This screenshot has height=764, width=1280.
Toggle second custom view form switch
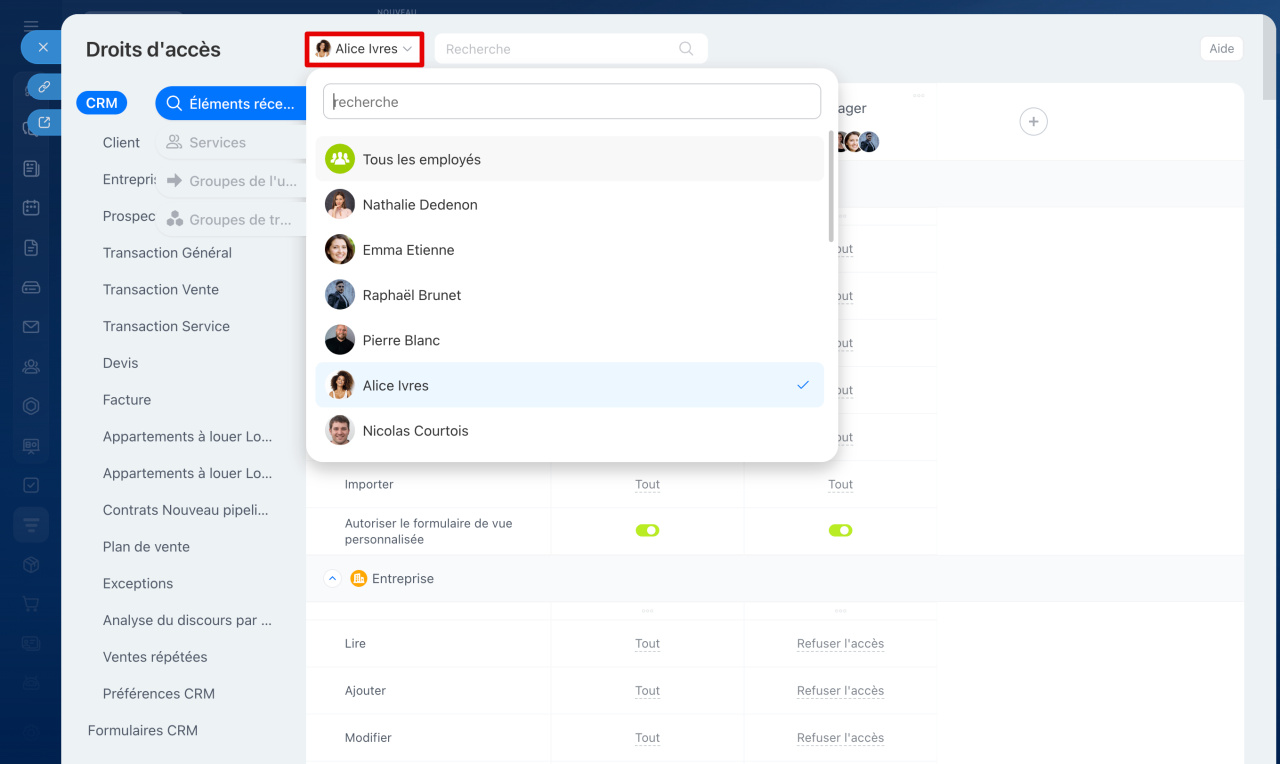(840, 530)
